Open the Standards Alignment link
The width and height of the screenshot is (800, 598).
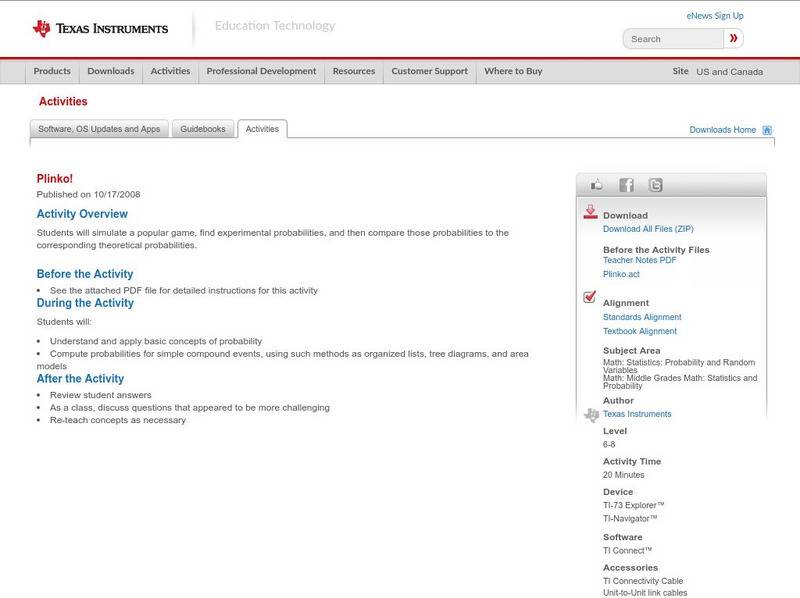641,317
